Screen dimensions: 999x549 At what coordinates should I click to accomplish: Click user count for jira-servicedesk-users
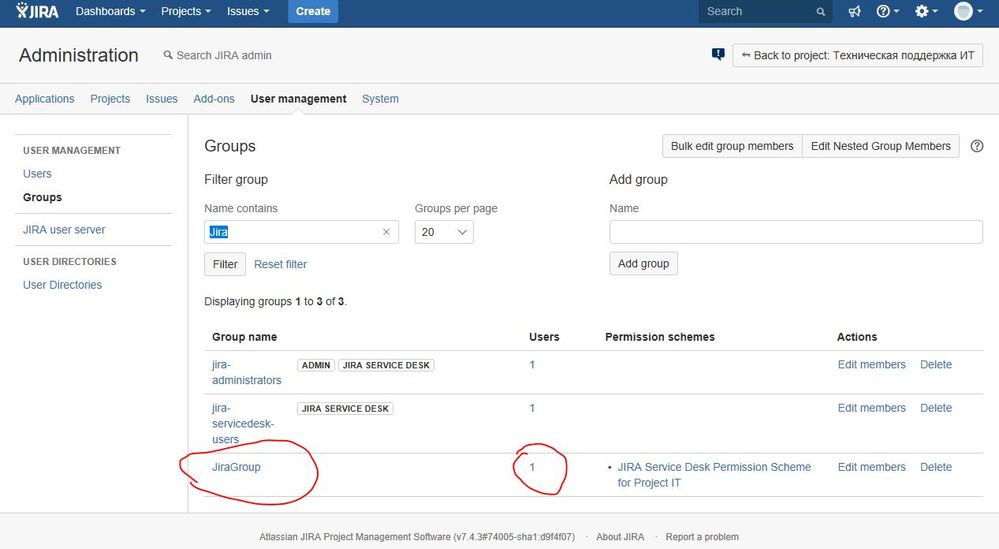(532, 408)
